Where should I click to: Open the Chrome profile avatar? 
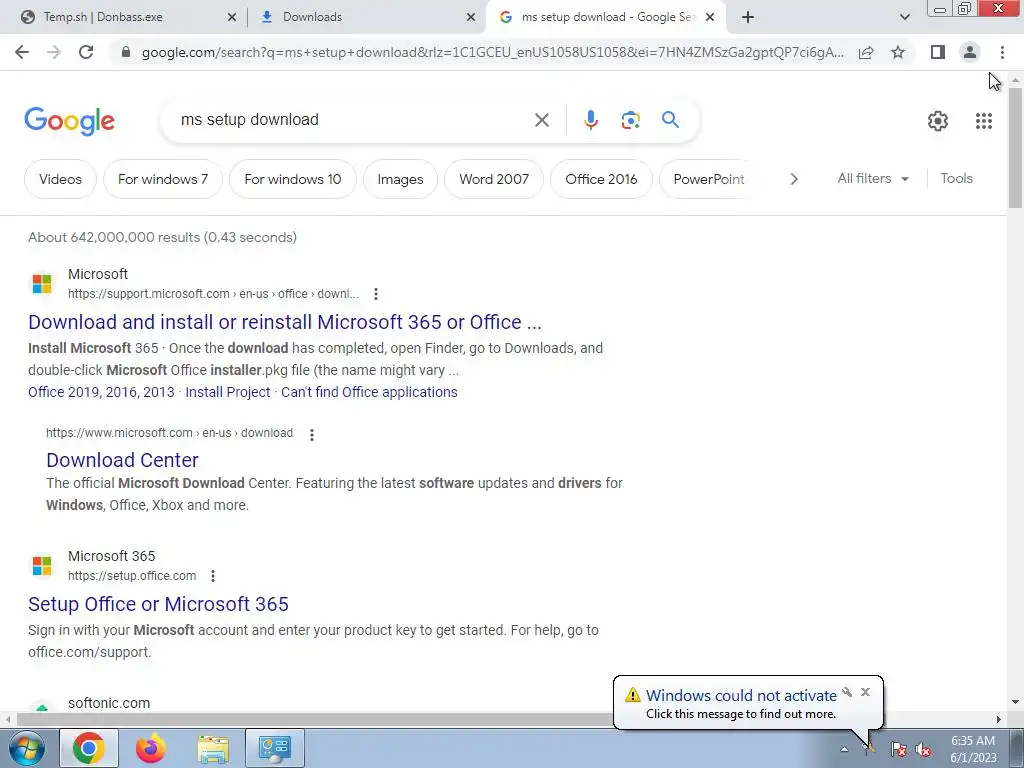[x=970, y=52]
